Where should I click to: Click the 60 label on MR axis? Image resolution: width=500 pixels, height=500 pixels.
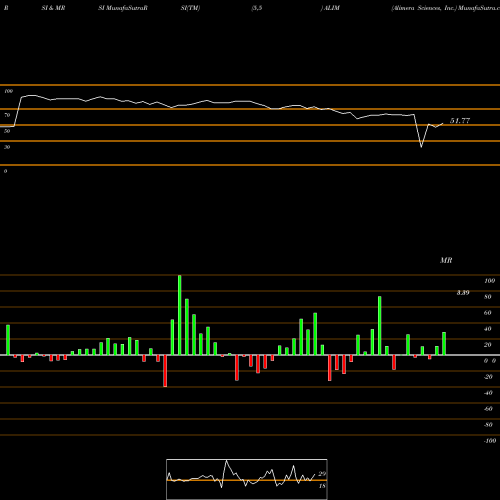(488, 313)
